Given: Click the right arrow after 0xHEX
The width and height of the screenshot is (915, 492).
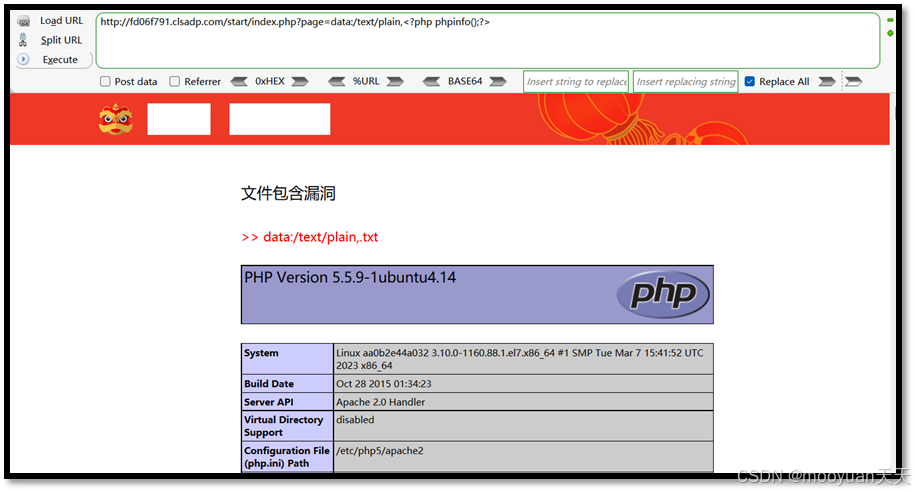Looking at the screenshot, I should pyautogui.click(x=300, y=81).
